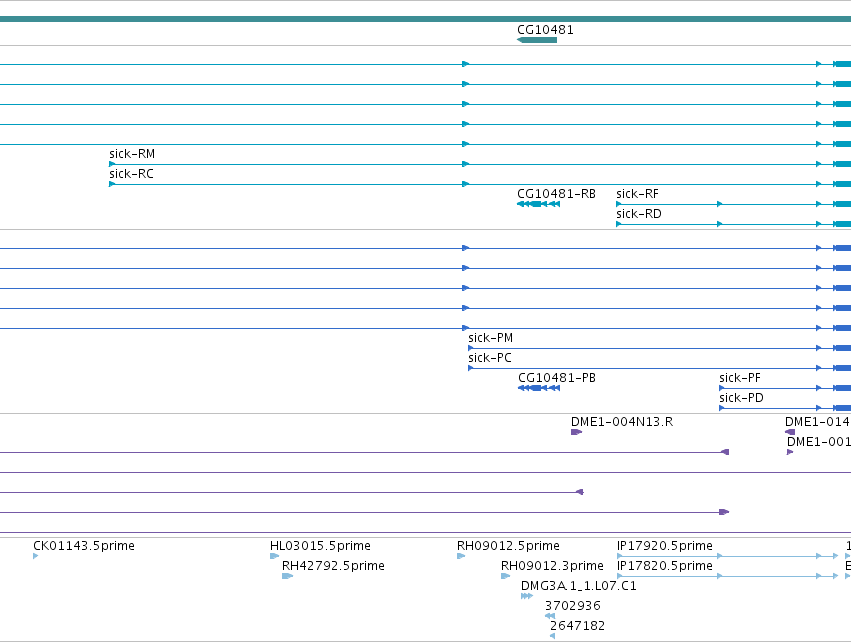Screen dimensions: 851x642
Task: Click the DME1-004N13.R label
Action: 622,422
